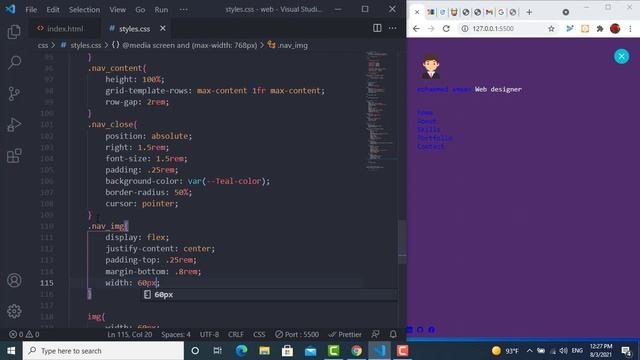This screenshot has width=640, height=360.
Task: Open the Run and Debug view
Action: [14, 124]
